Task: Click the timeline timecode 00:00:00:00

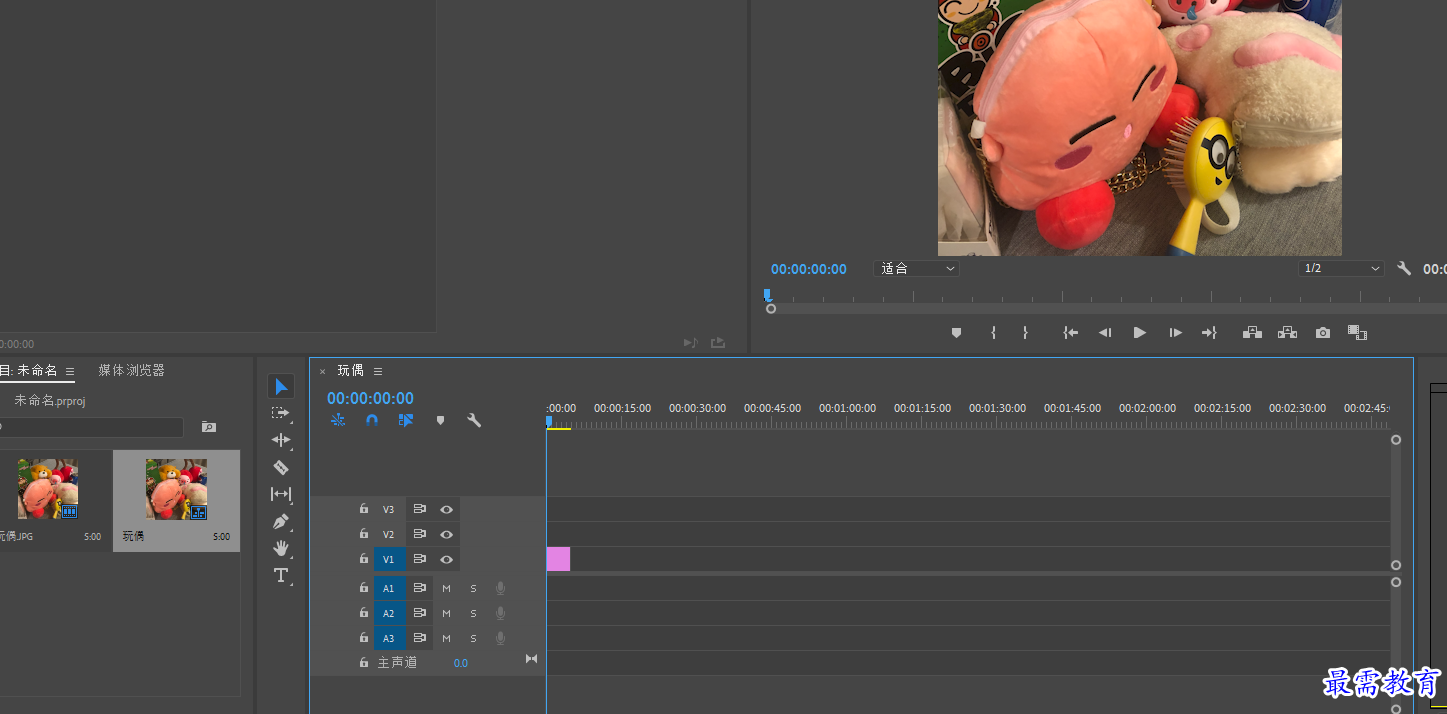Action: 370,398
